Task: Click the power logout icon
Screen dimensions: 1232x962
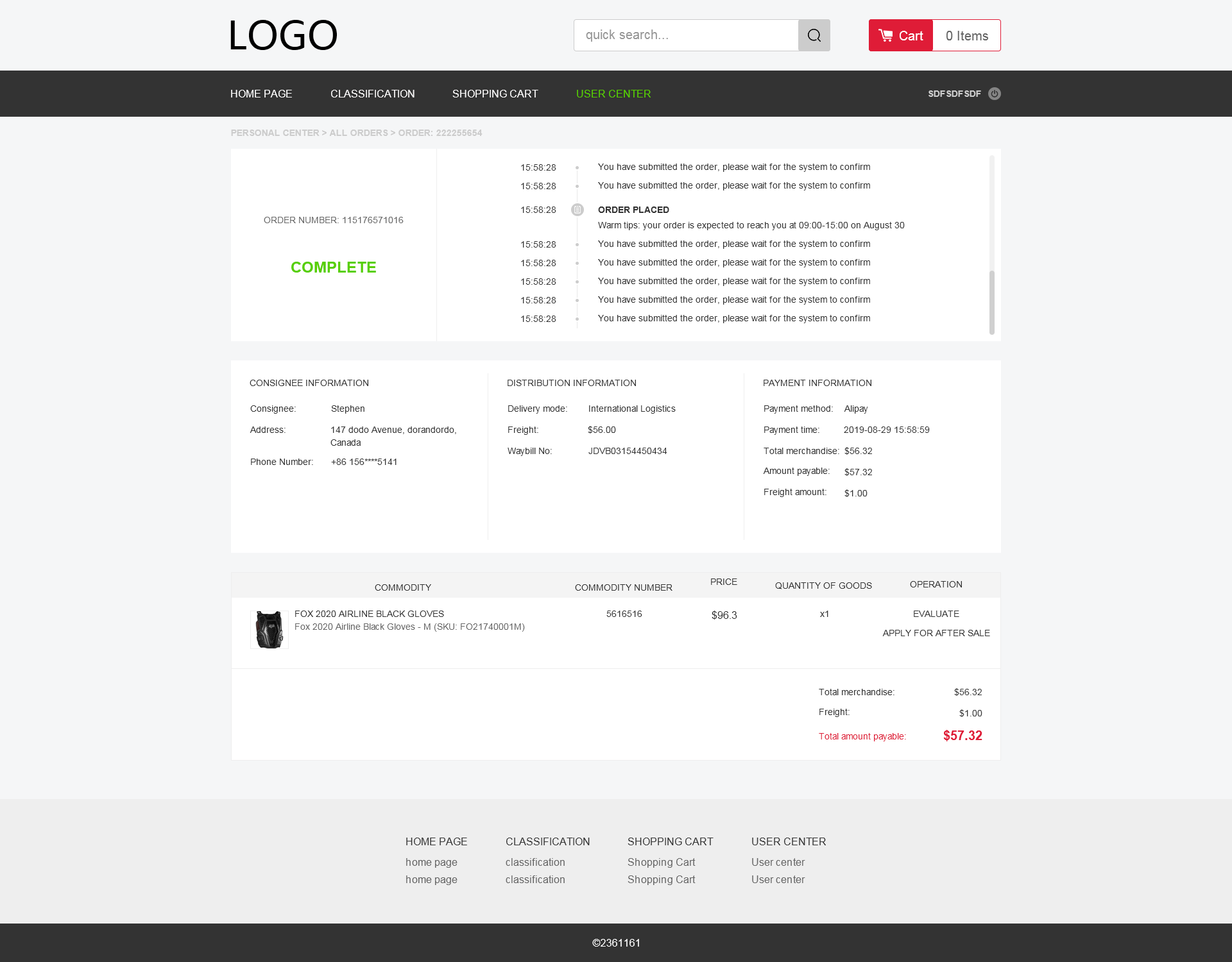Action: pos(994,94)
